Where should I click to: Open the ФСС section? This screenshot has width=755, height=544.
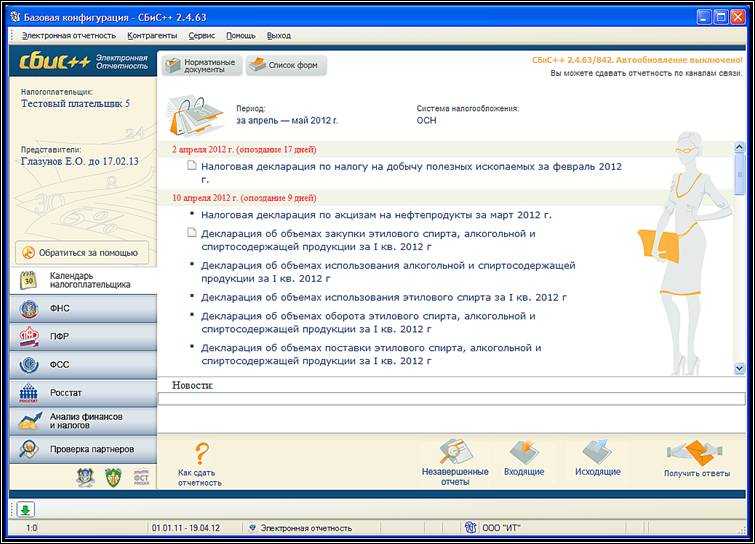point(83,365)
